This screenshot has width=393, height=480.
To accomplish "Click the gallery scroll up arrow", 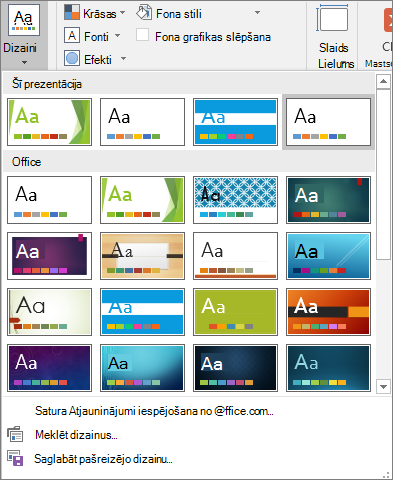I will click(x=383, y=81).
